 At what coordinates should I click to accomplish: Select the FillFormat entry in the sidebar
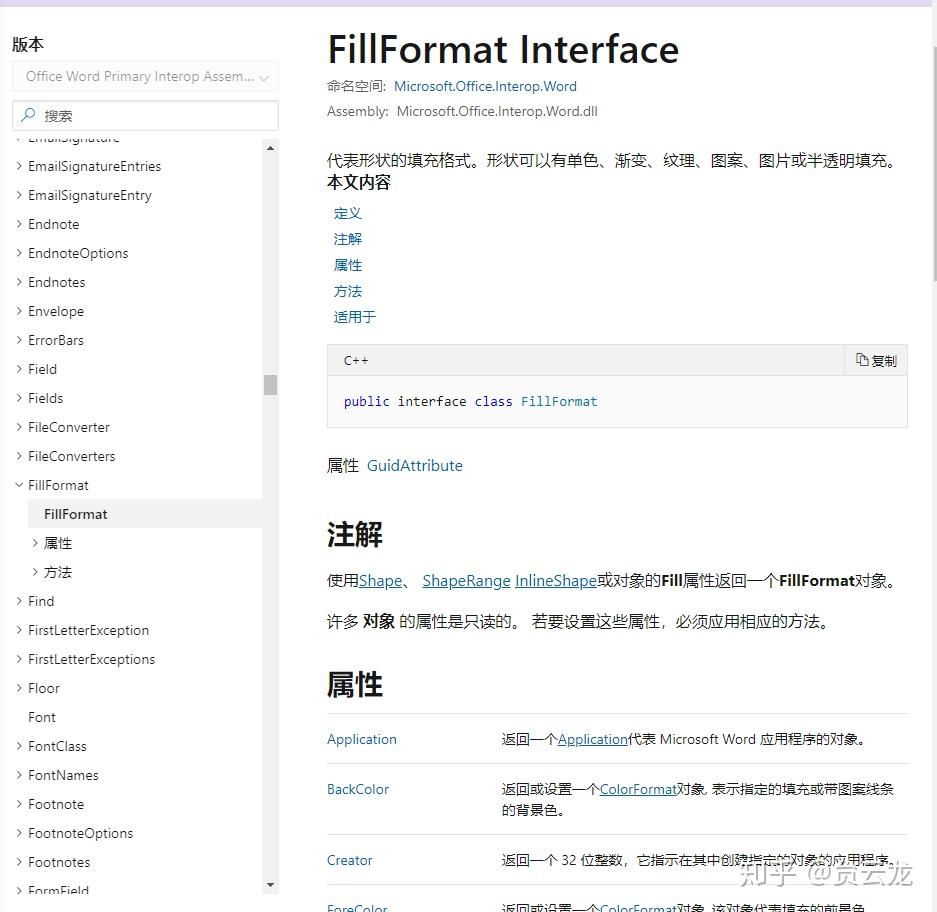pyautogui.click(x=74, y=514)
